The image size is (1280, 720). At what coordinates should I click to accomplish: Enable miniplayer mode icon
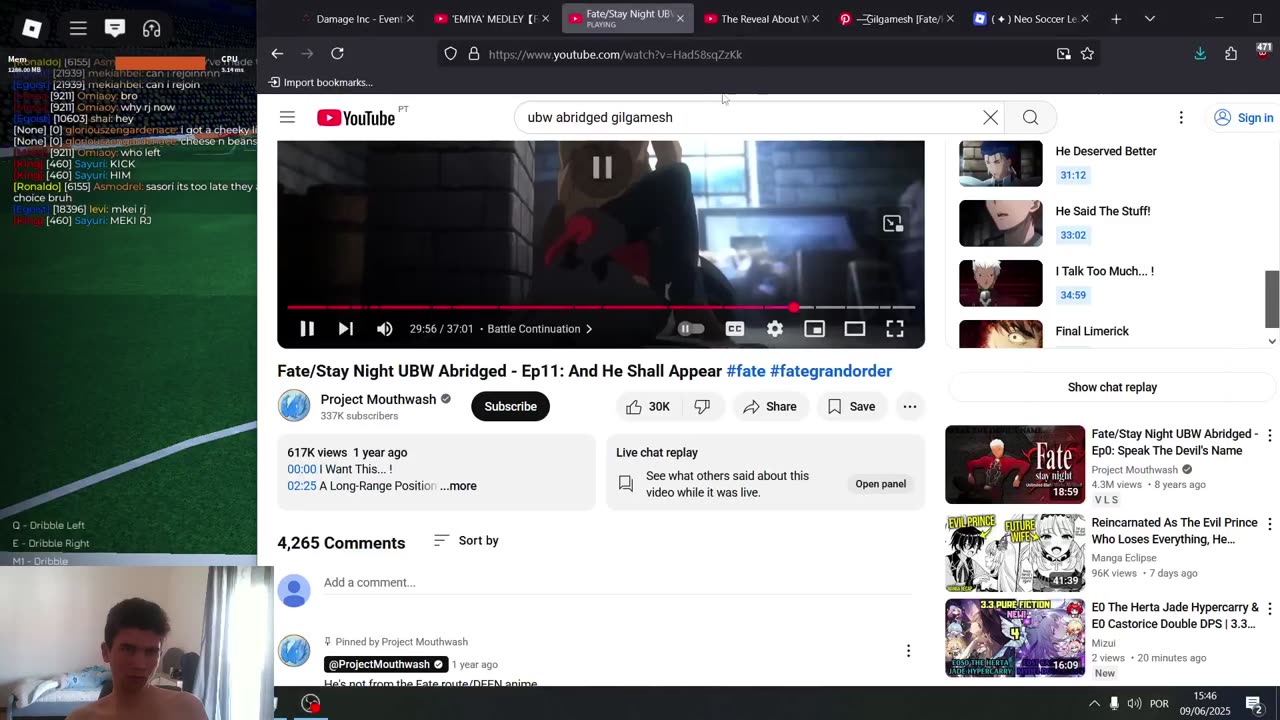(815, 329)
